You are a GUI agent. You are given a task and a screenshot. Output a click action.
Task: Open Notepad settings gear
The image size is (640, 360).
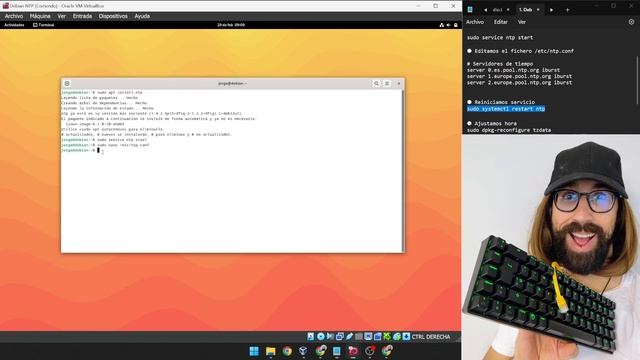click(x=631, y=22)
